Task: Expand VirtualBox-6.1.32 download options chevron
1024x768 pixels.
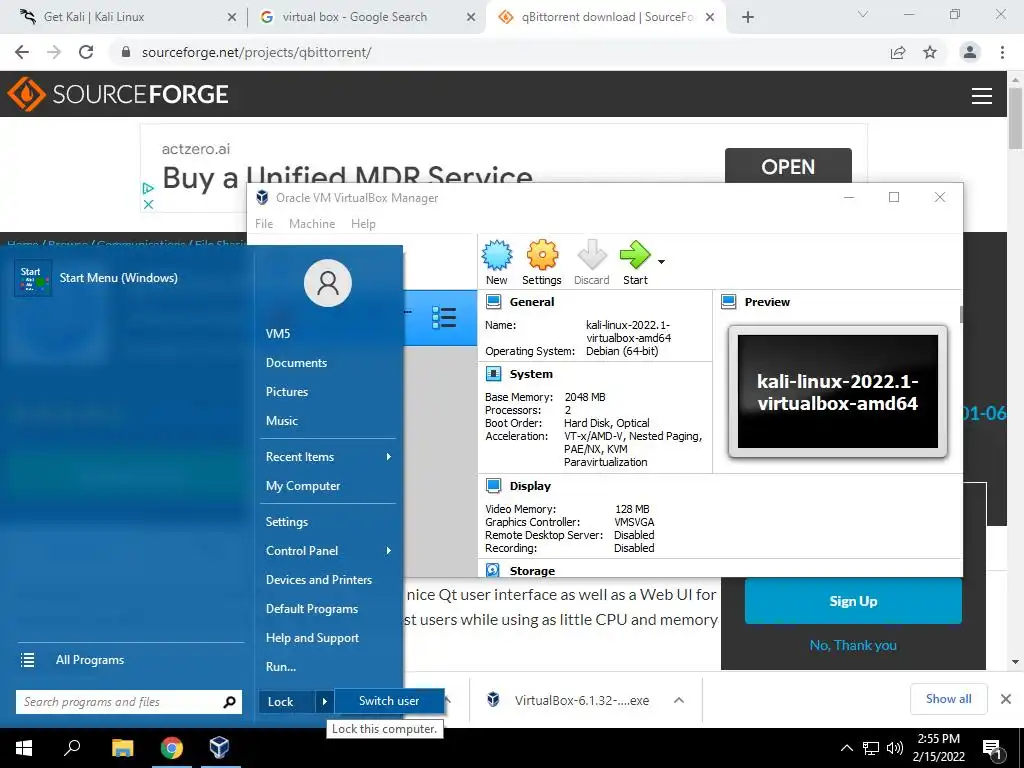Action: [x=679, y=700]
